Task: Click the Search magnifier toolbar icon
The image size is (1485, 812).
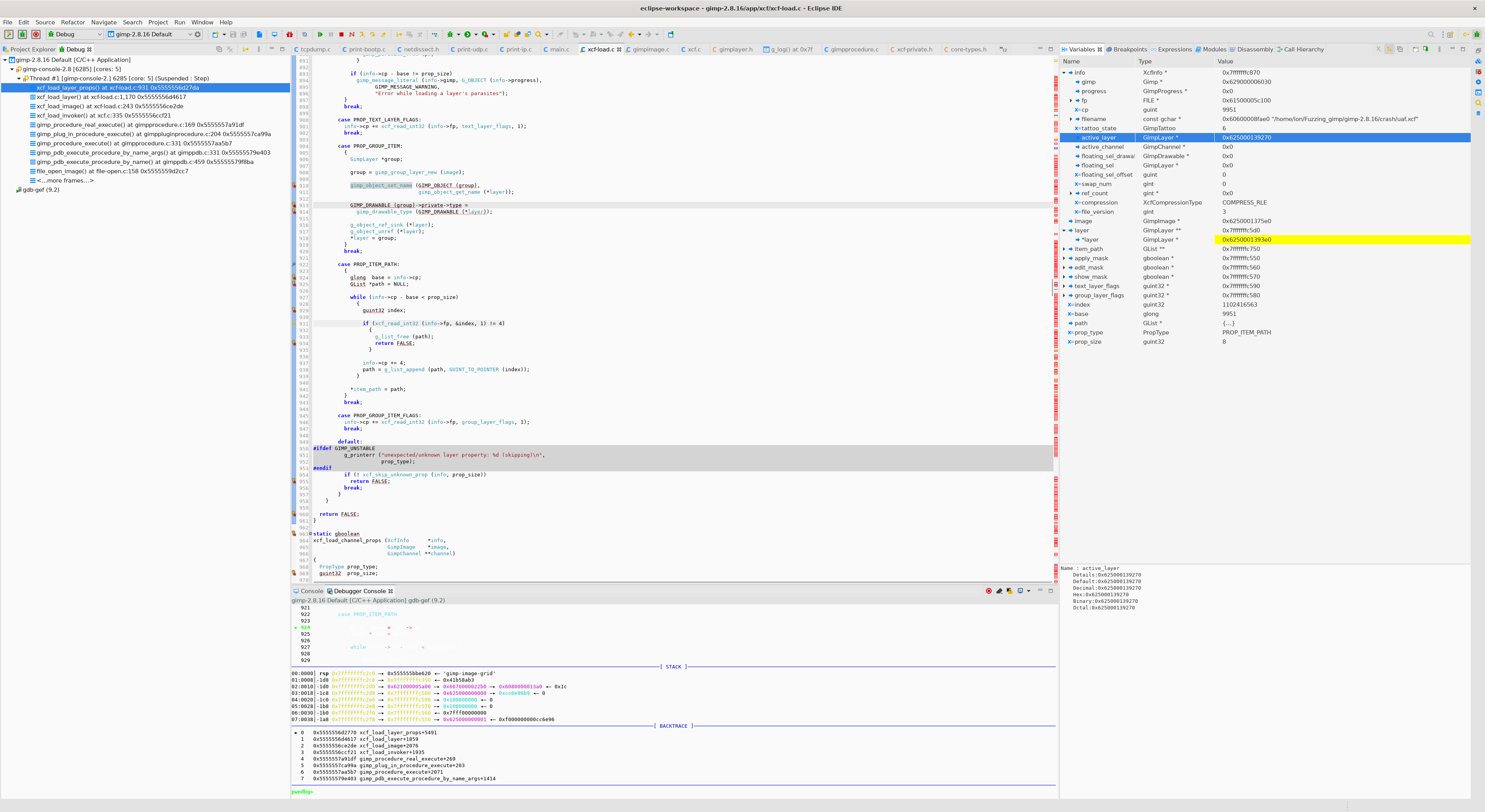Action: (538, 34)
